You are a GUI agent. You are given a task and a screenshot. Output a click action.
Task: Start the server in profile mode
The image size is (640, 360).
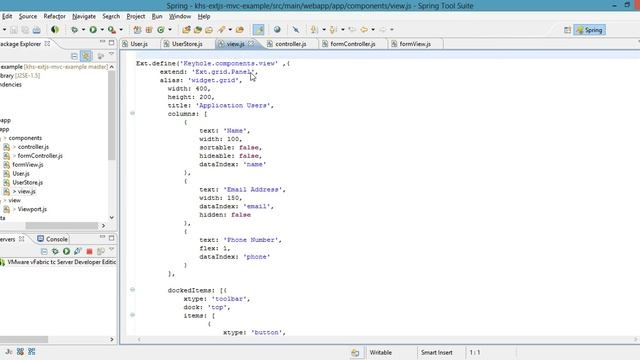pyautogui.click(x=78, y=251)
